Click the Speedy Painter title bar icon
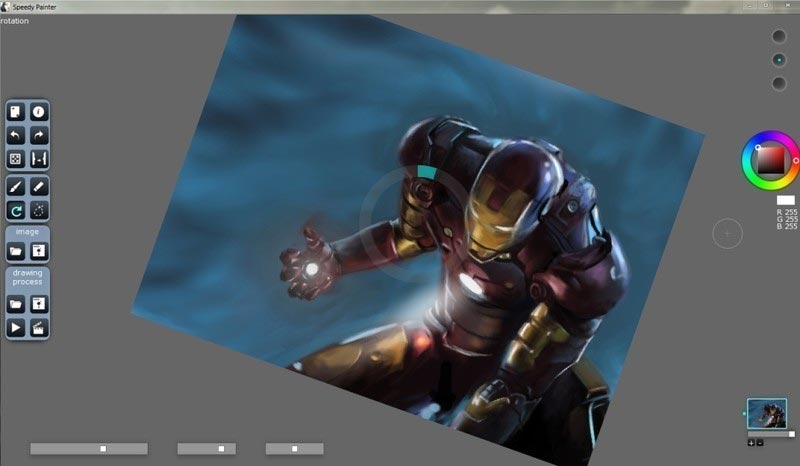Image resolution: width=800 pixels, height=466 pixels. coord(6,7)
